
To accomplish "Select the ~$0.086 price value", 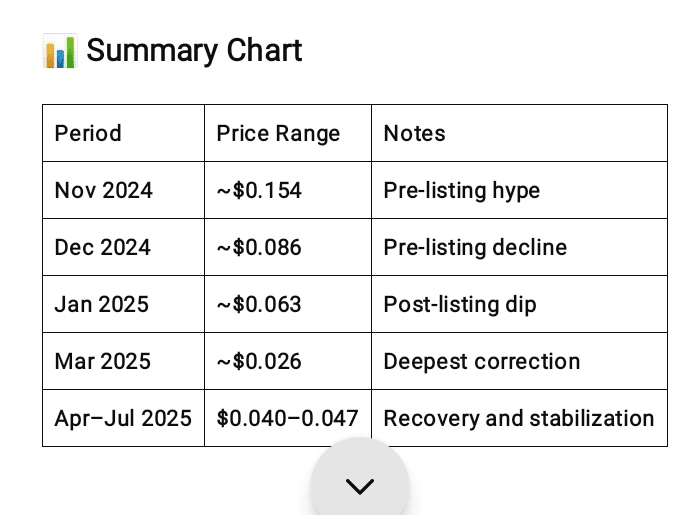I will pos(259,247).
